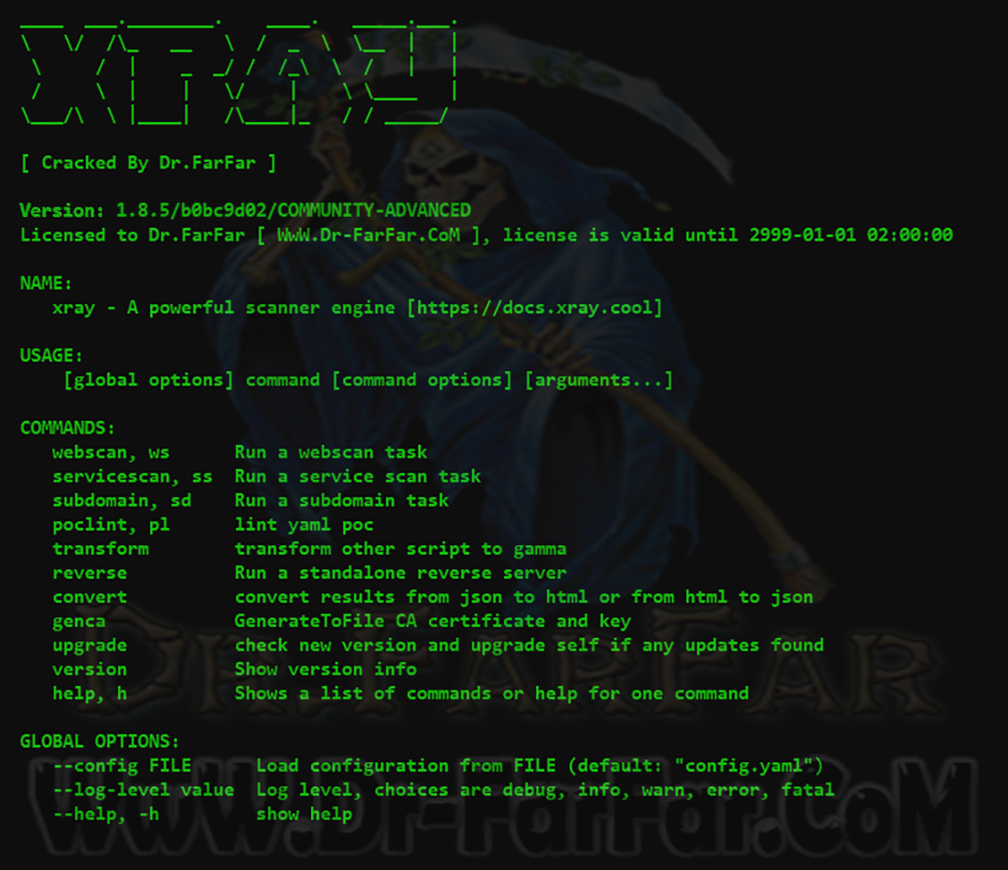Click the subdomain, sd command
1008x870 pixels.
click(122, 500)
